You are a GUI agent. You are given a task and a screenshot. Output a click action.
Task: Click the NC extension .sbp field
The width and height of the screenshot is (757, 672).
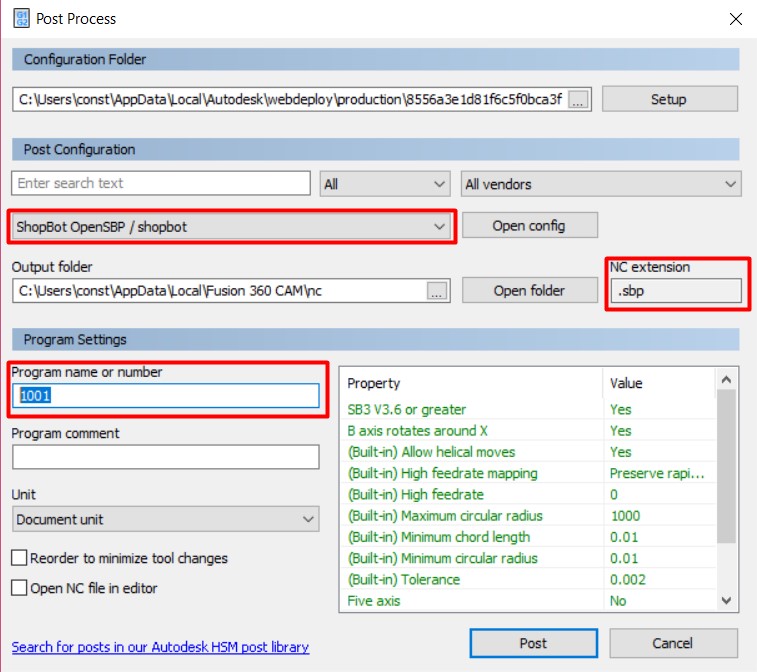pyautogui.click(x=676, y=291)
